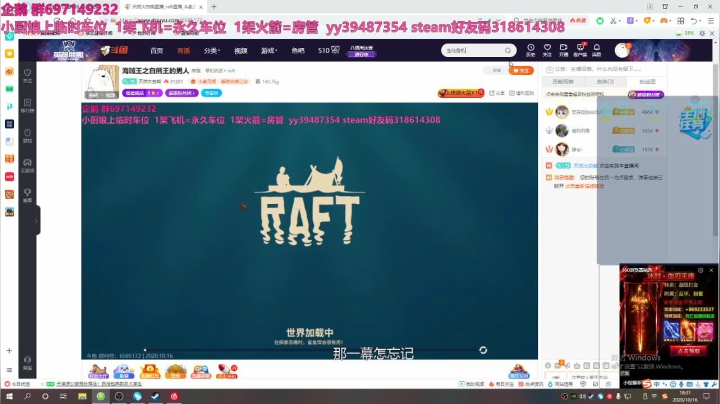Image resolution: width=720 pixels, height=404 pixels.
Task: Open the heart icon in dark sidebar
Action: click(x=28, y=76)
